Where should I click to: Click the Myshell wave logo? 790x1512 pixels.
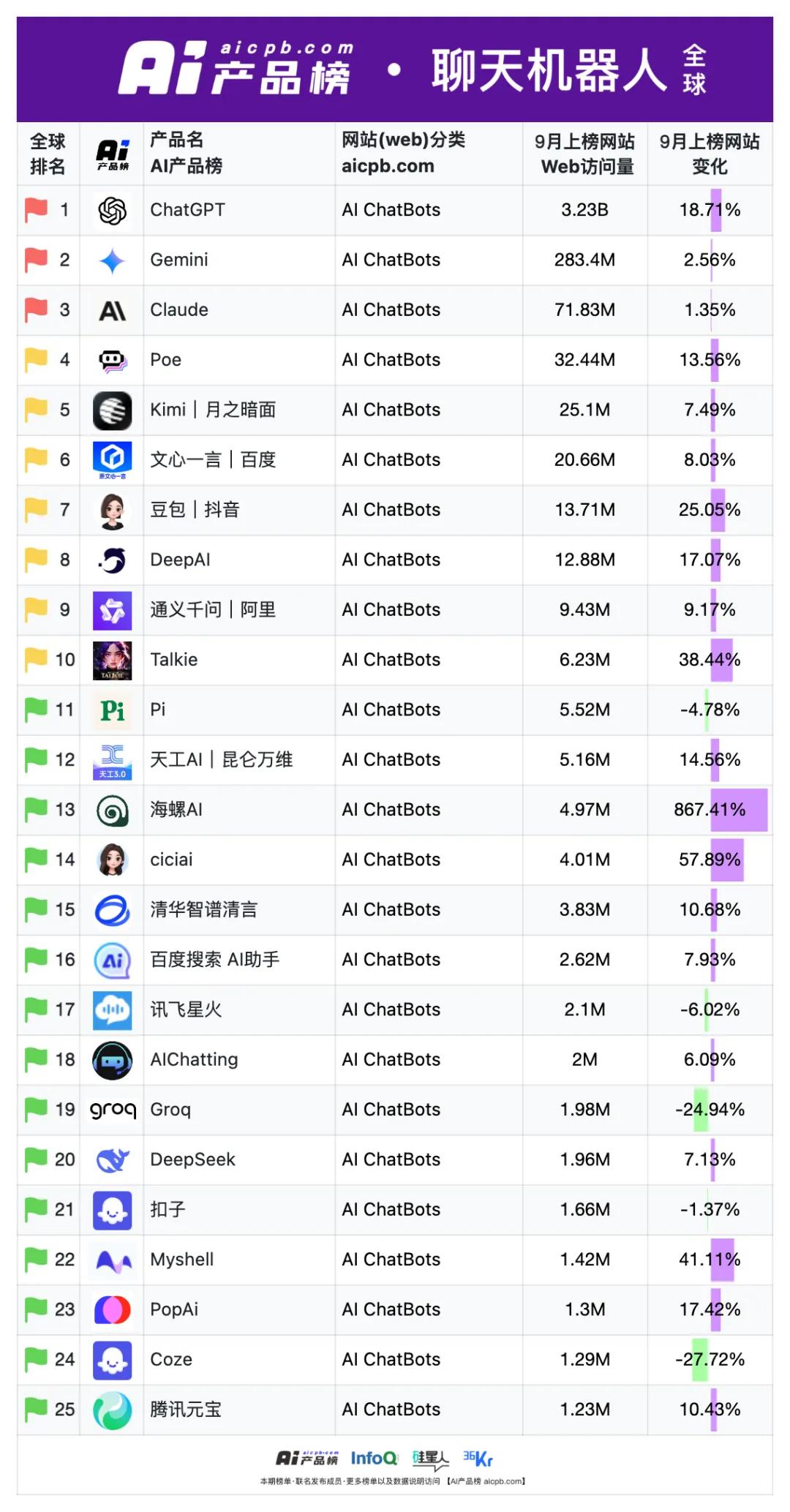pyautogui.click(x=113, y=1260)
